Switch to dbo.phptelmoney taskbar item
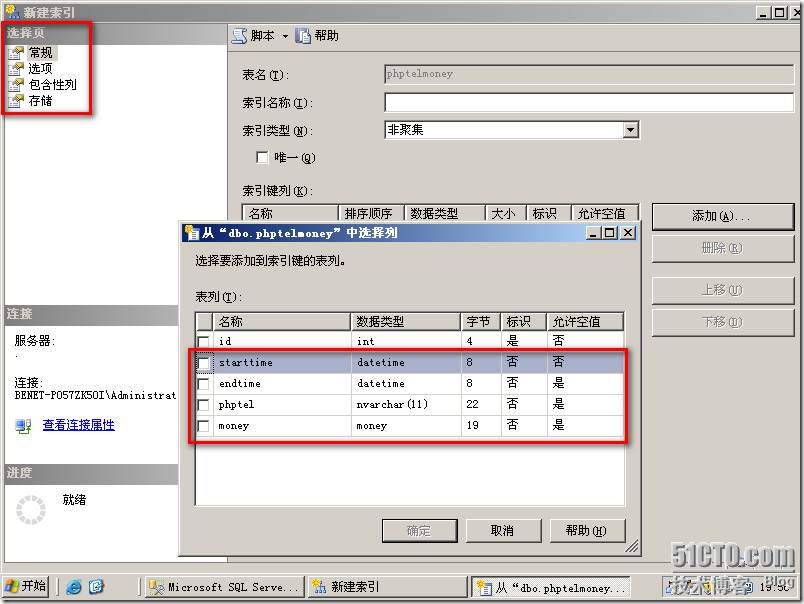This screenshot has height=604, width=804. click(x=551, y=588)
